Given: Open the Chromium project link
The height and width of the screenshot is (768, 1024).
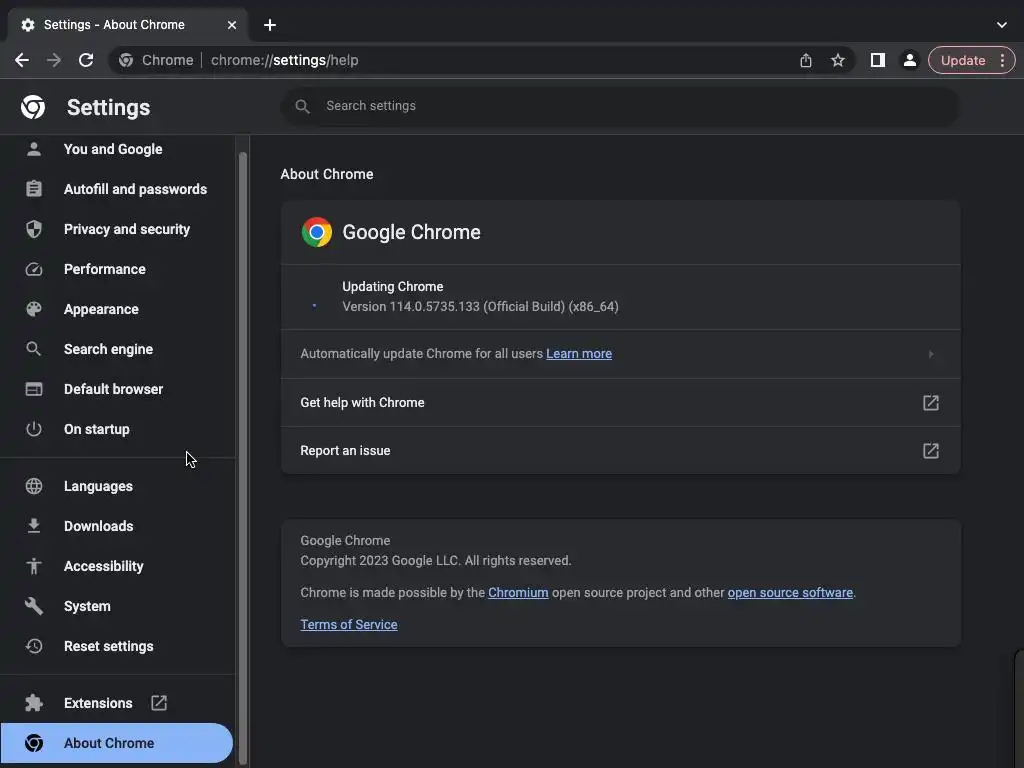Looking at the screenshot, I should 518,593.
